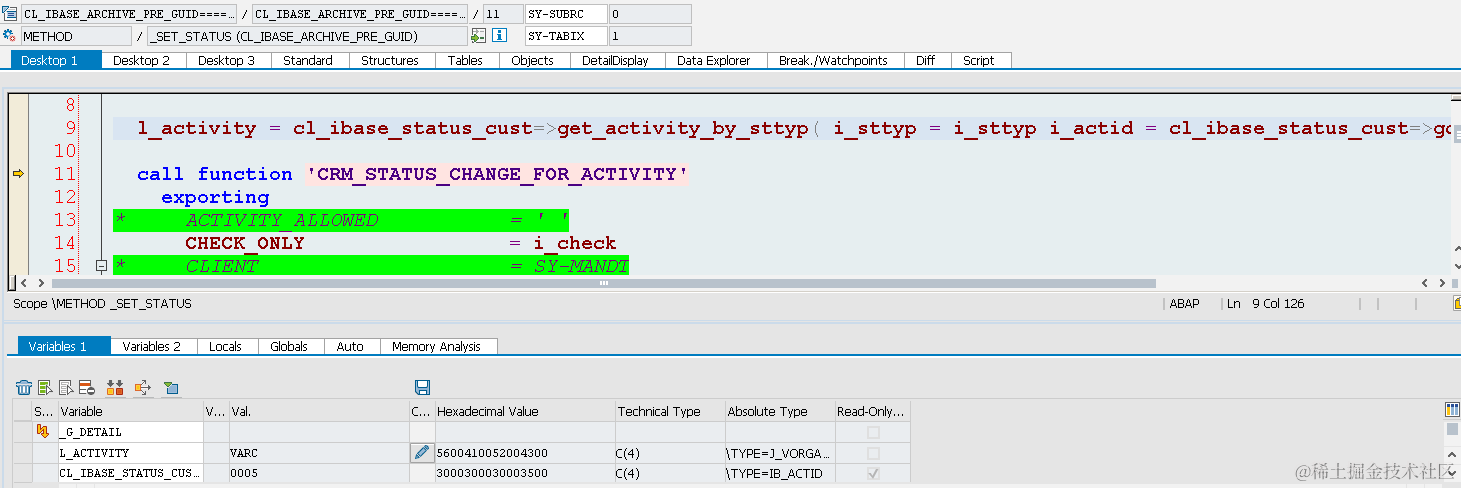Image resolution: width=1461 pixels, height=488 pixels.
Task: Toggle the read-only checkbox for _G_DETAIL row
Action: (873, 432)
